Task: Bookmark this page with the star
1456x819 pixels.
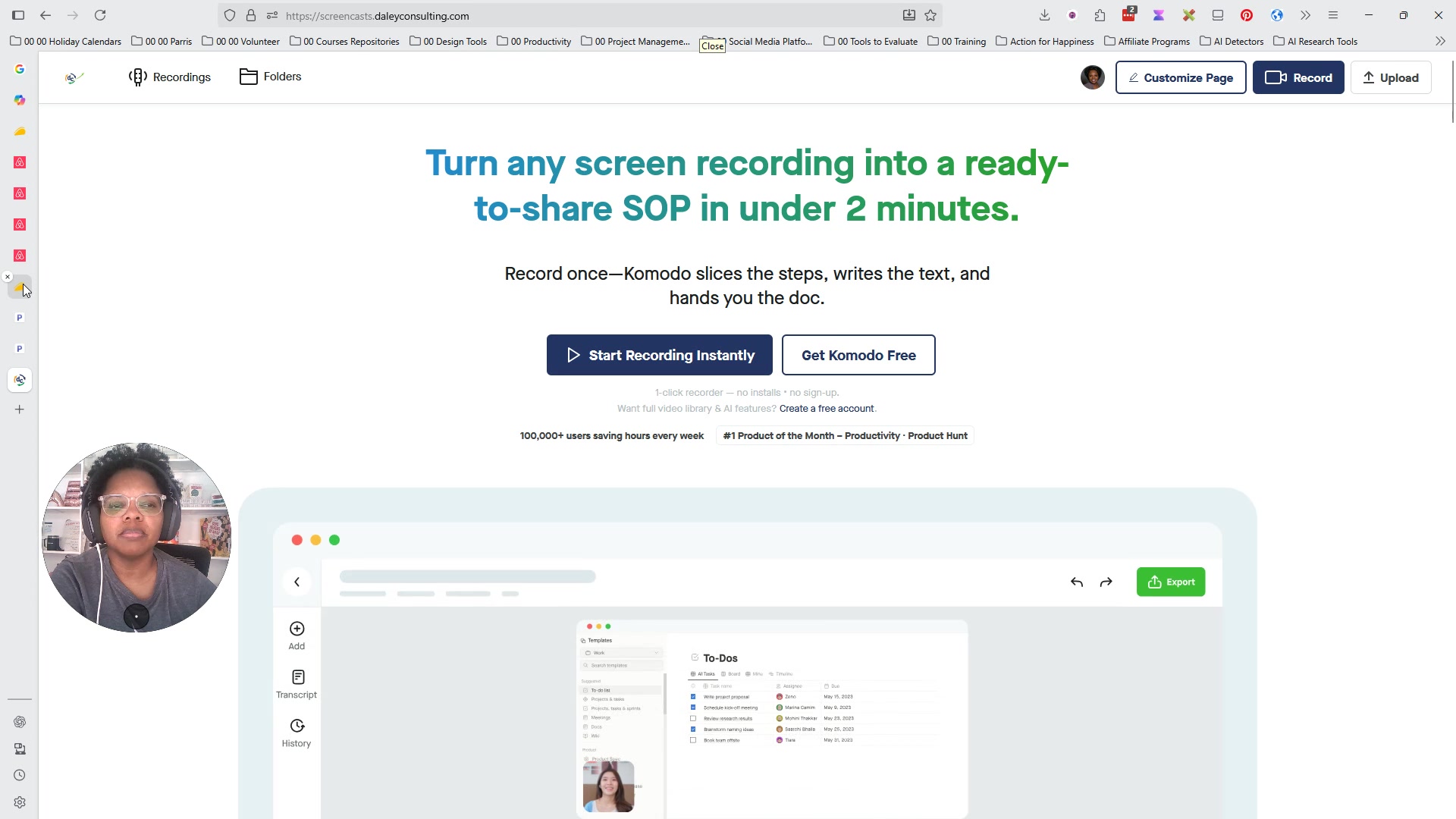Action: [x=930, y=15]
